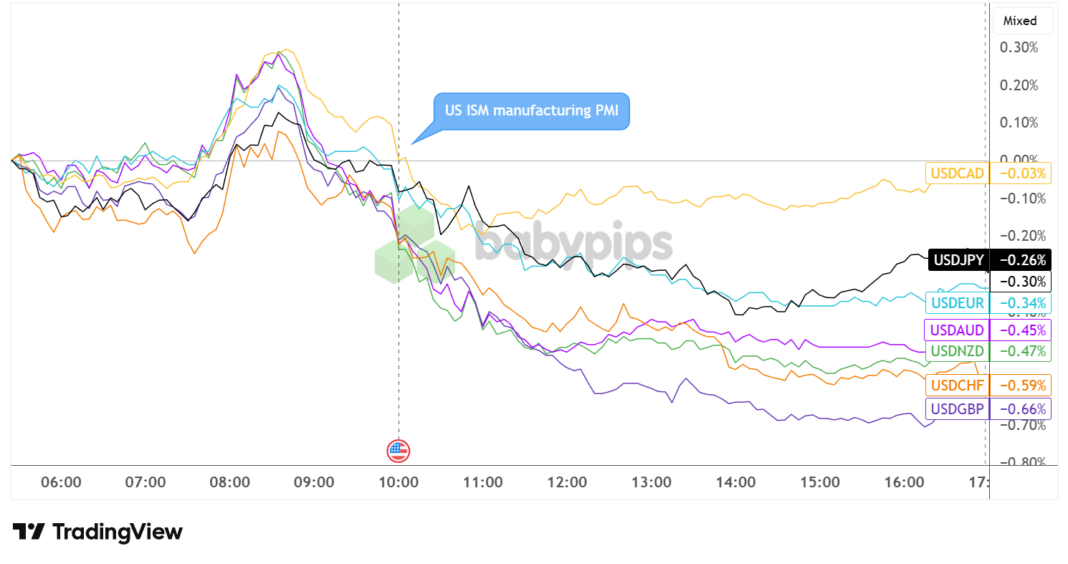
Task: Click the 06:00 time axis label
Action: (x=61, y=482)
